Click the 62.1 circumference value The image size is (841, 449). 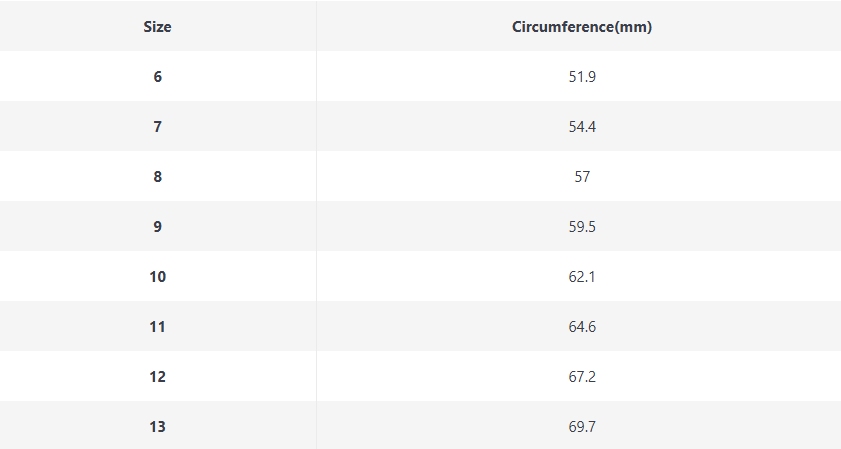(x=581, y=277)
